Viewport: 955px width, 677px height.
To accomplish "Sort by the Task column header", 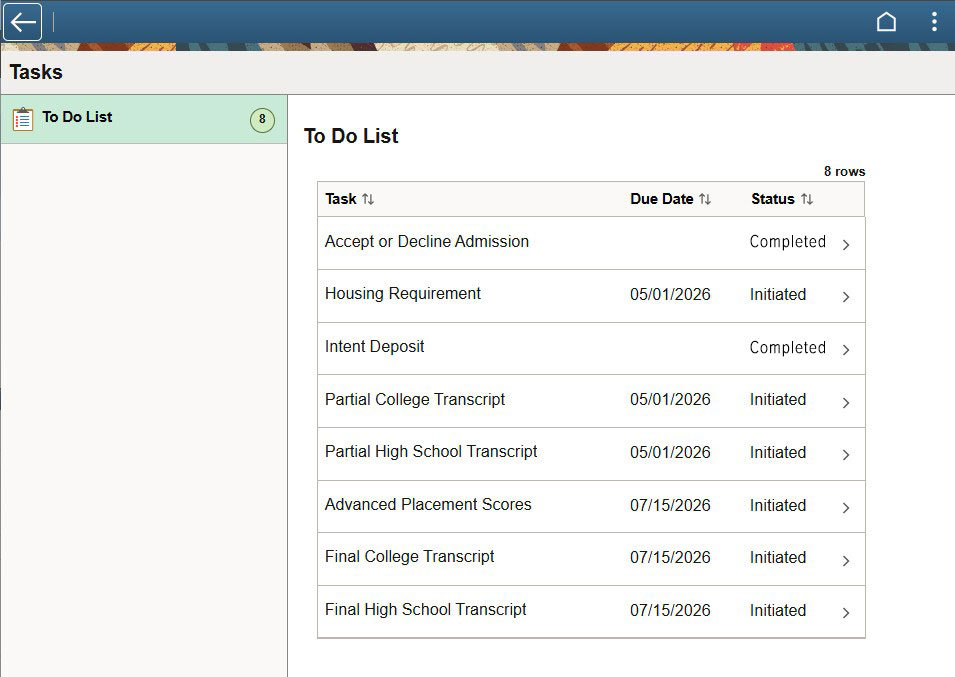I will point(341,199).
